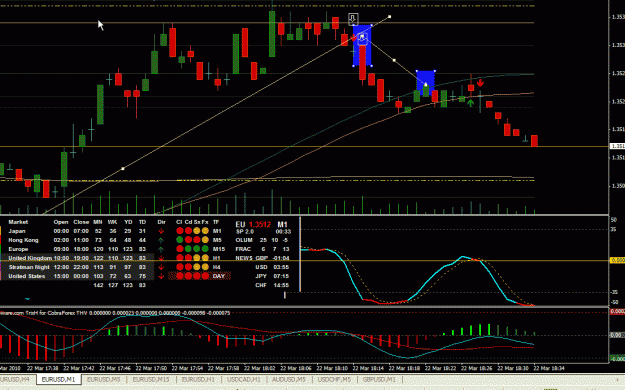Select the active EURUSD,M1 tab
The height and width of the screenshot is (390, 625).
(x=58, y=379)
